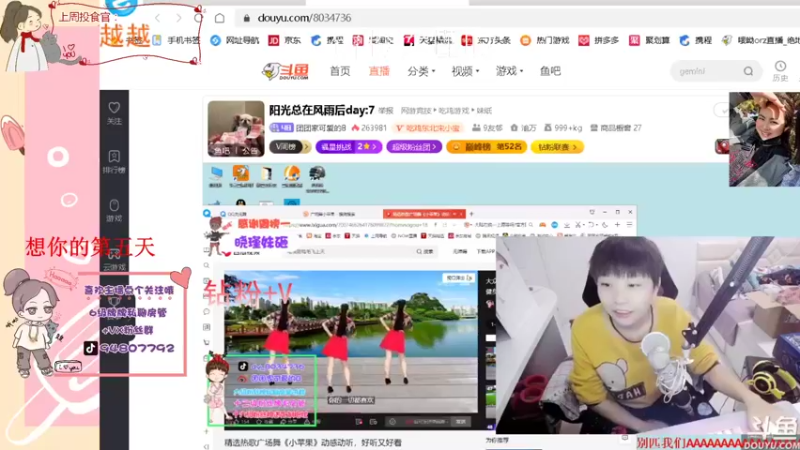
Task: Click the 举报 report link
Action: coord(386,110)
